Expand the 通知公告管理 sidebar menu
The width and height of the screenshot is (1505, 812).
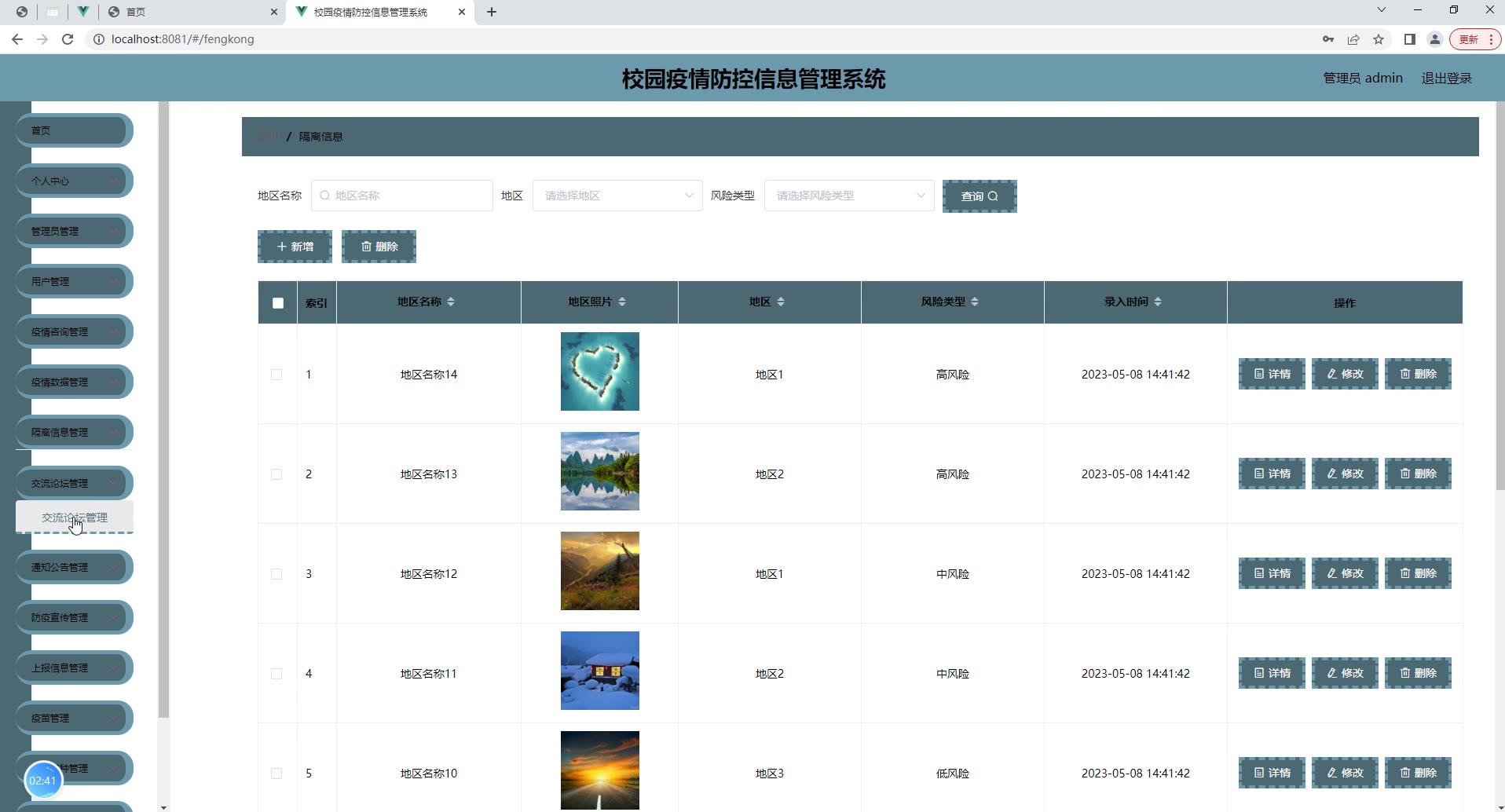[x=74, y=567]
